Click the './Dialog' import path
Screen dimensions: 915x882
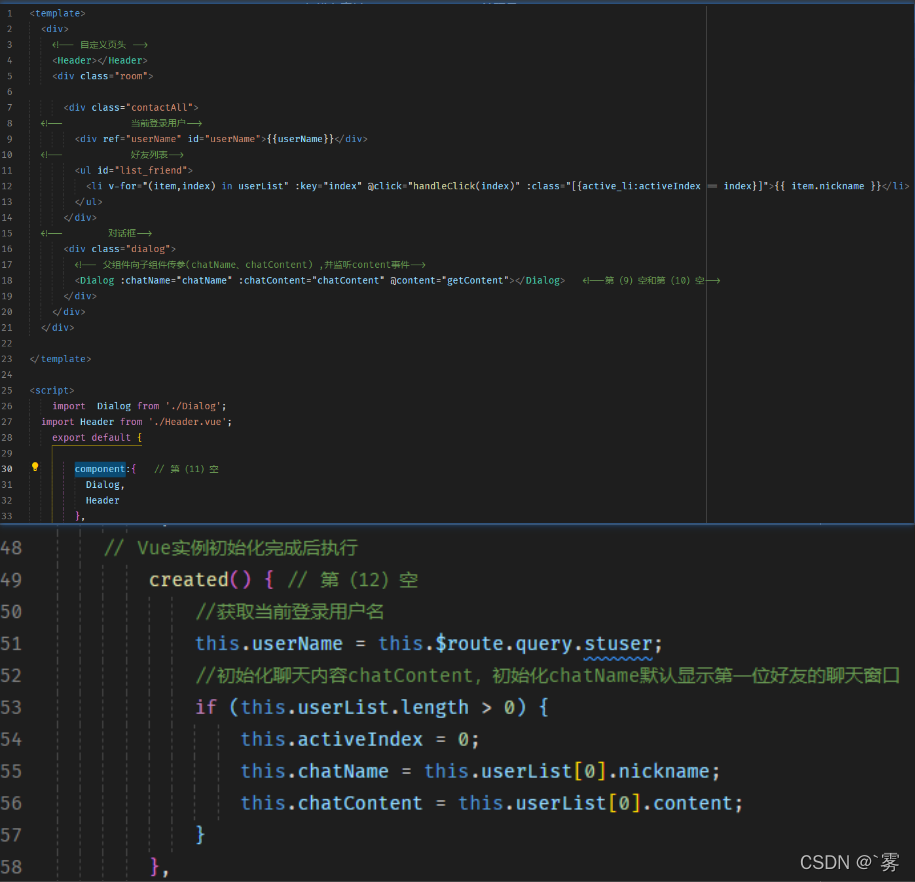(x=193, y=406)
